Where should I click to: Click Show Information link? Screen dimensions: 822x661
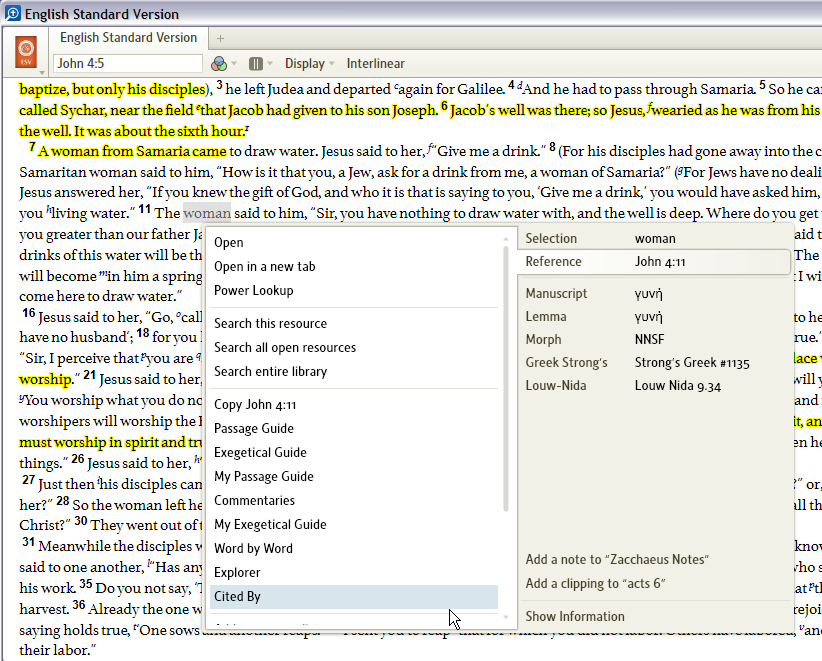575,616
